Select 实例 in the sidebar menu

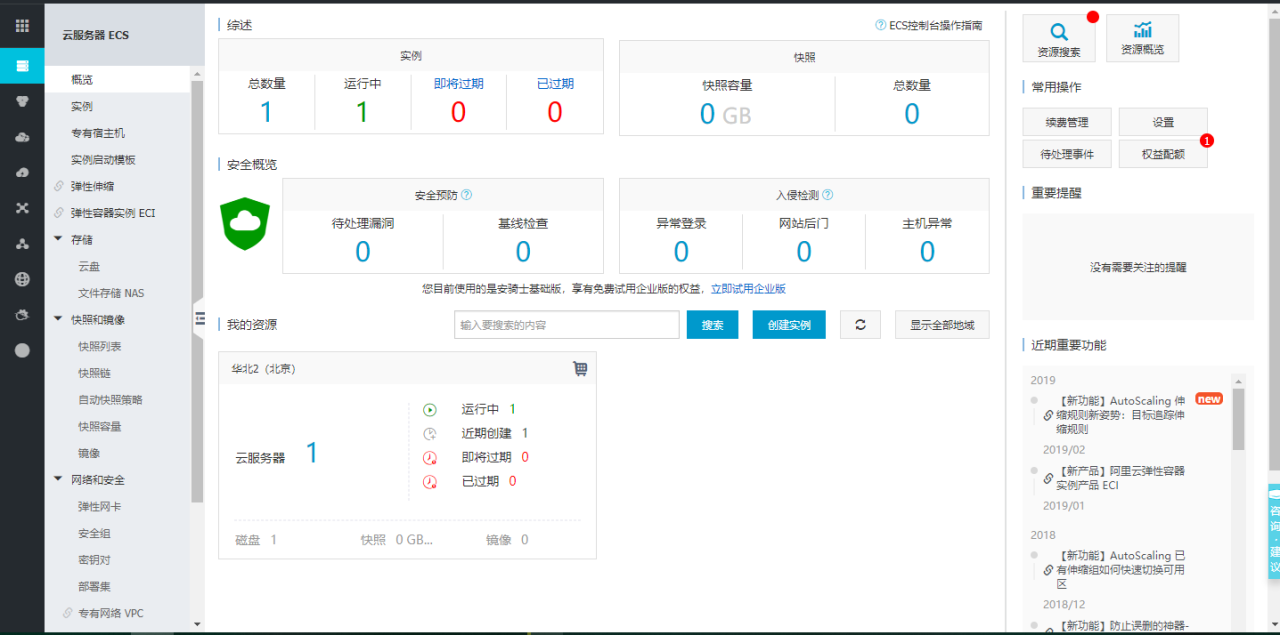click(82, 106)
